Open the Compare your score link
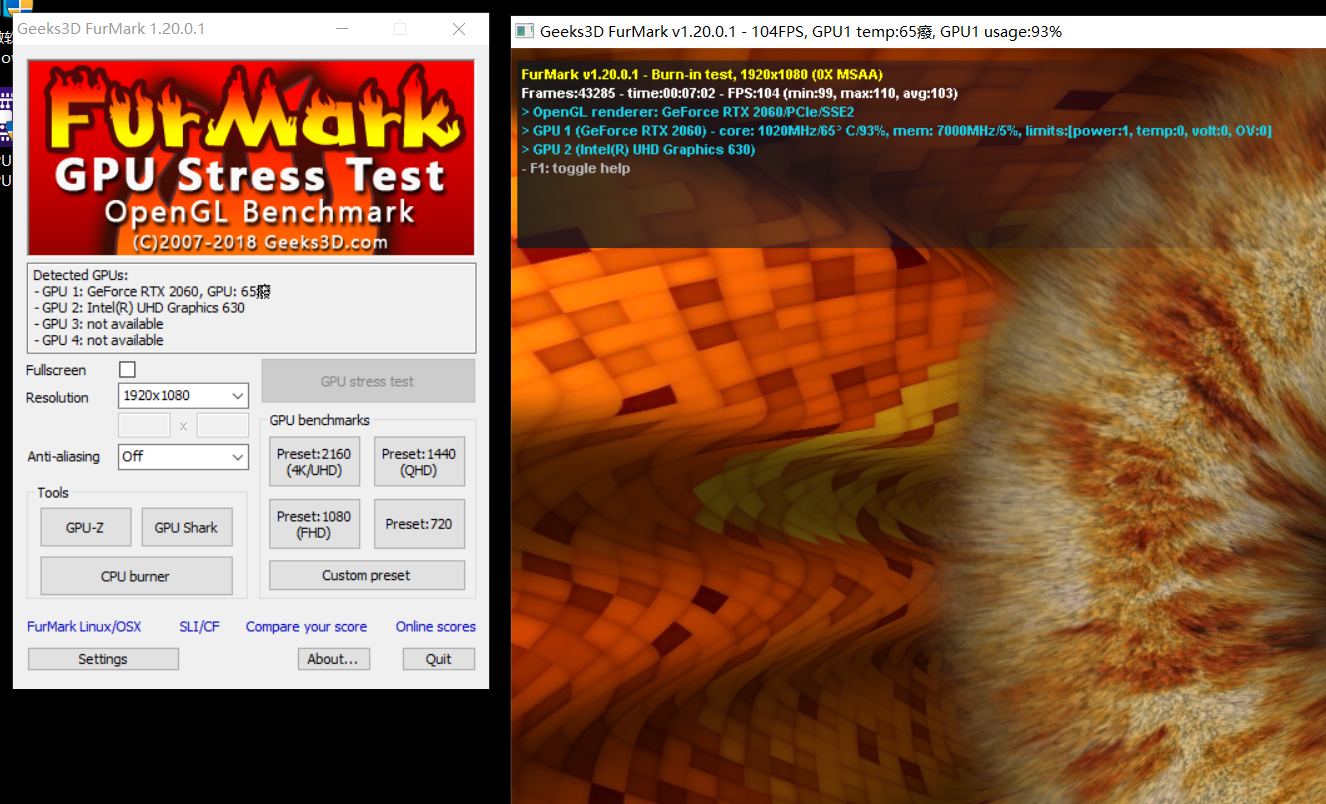This screenshot has height=804, width=1326. point(306,627)
